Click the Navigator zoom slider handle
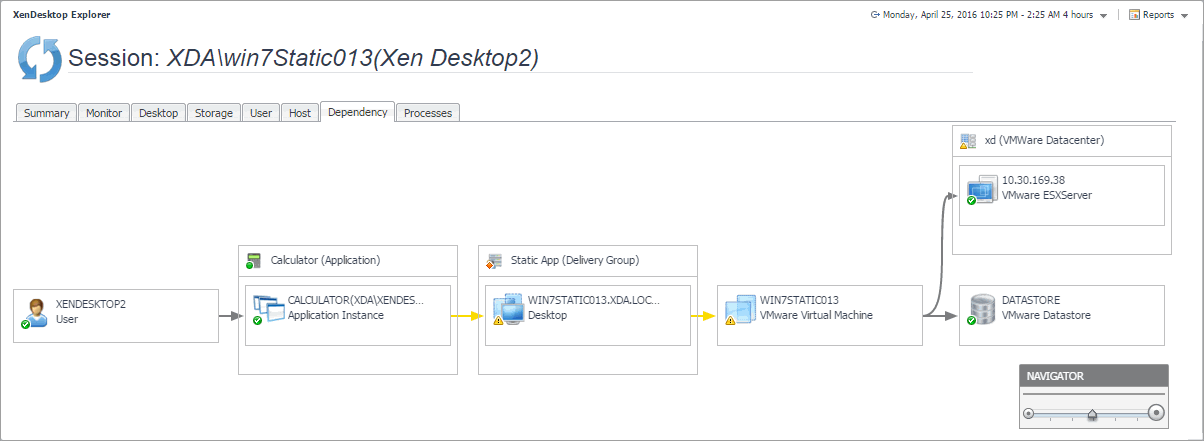 pyautogui.click(x=1092, y=413)
